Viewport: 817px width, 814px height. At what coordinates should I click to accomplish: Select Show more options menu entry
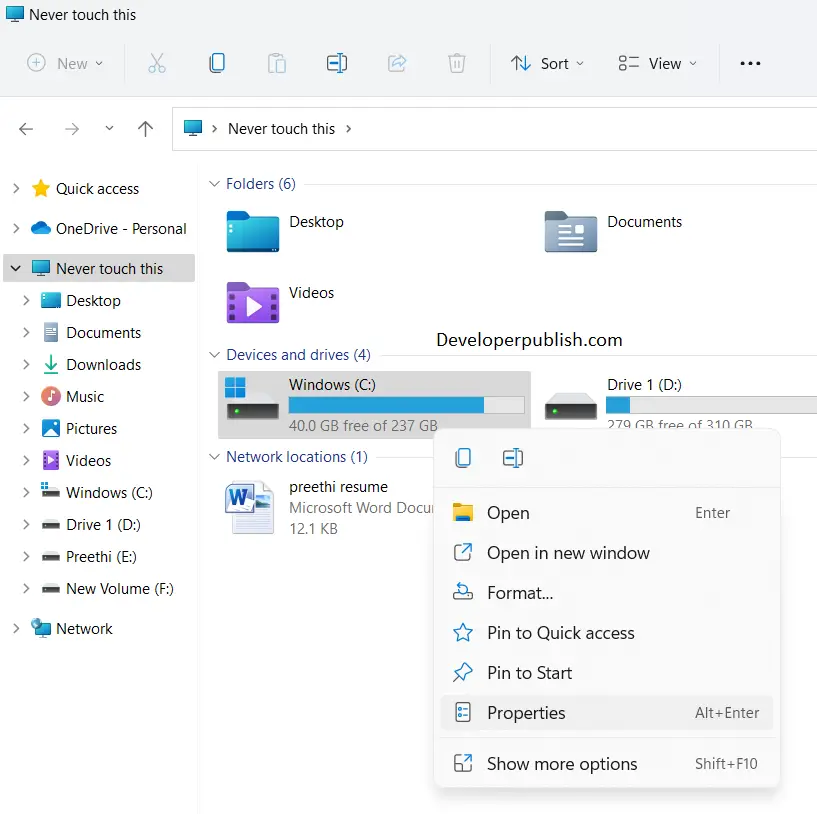coord(606,763)
